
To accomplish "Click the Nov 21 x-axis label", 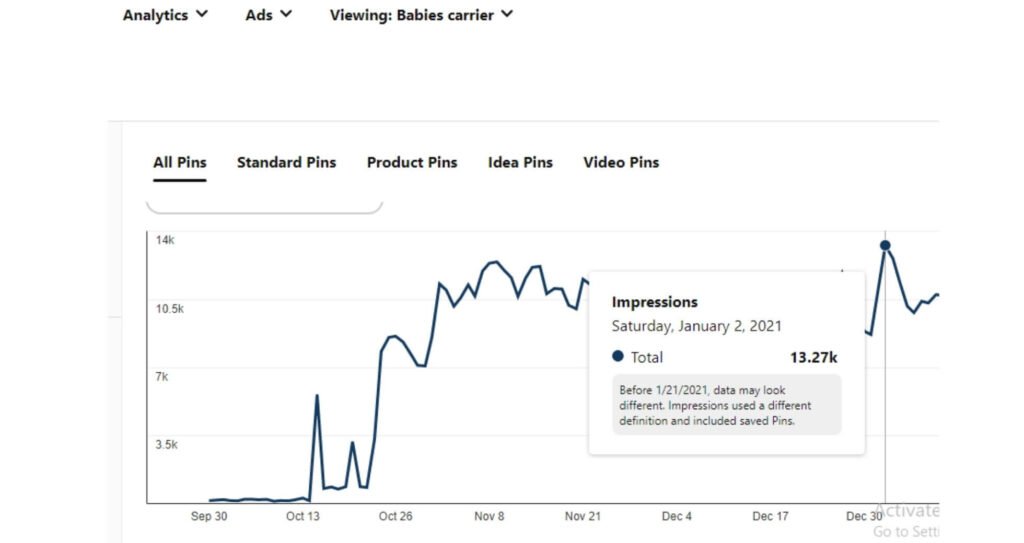I will tap(582, 516).
